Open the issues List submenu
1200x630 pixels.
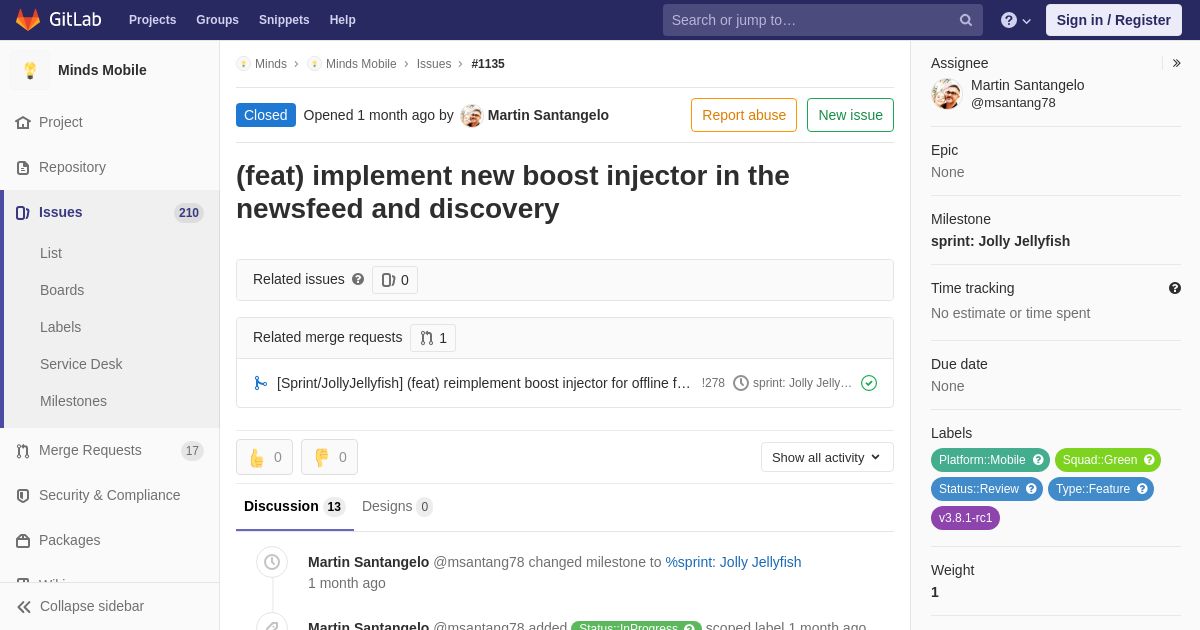click(x=51, y=253)
